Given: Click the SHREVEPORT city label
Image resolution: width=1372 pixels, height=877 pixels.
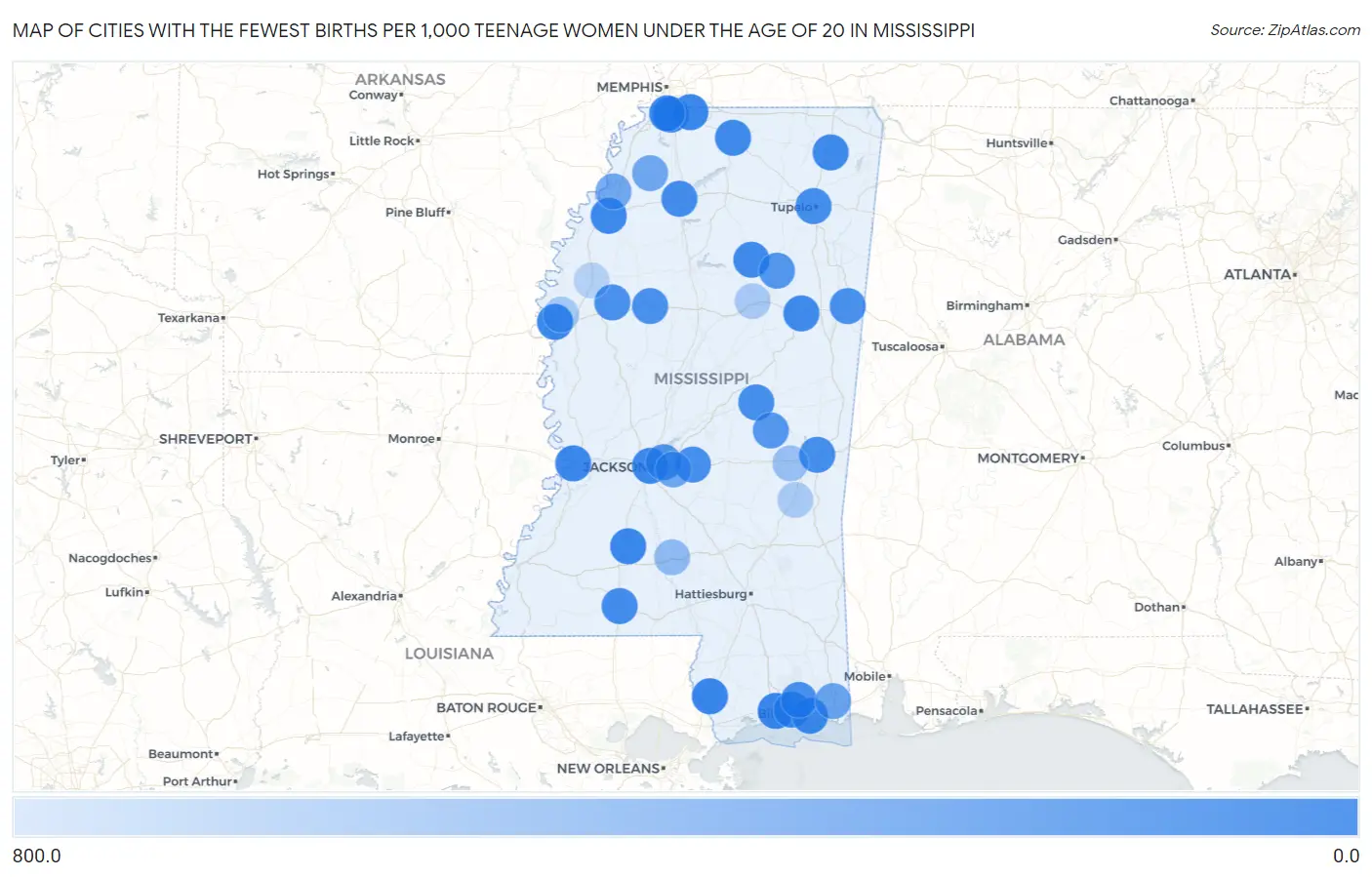Looking at the screenshot, I should pyautogui.click(x=206, y=439).
